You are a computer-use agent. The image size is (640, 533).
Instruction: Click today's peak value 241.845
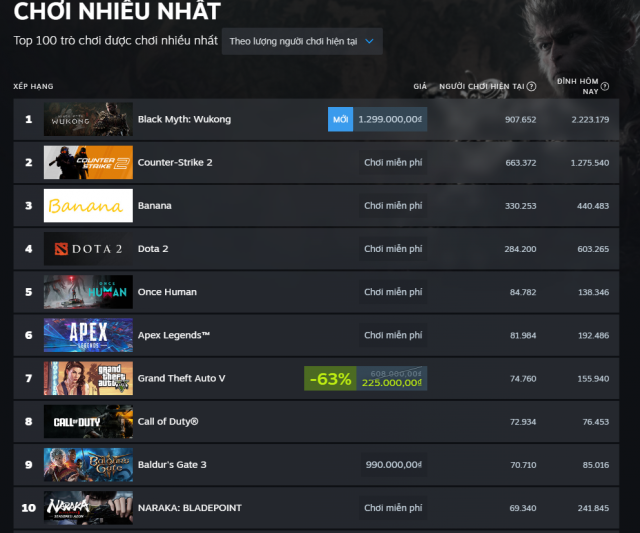593,508
